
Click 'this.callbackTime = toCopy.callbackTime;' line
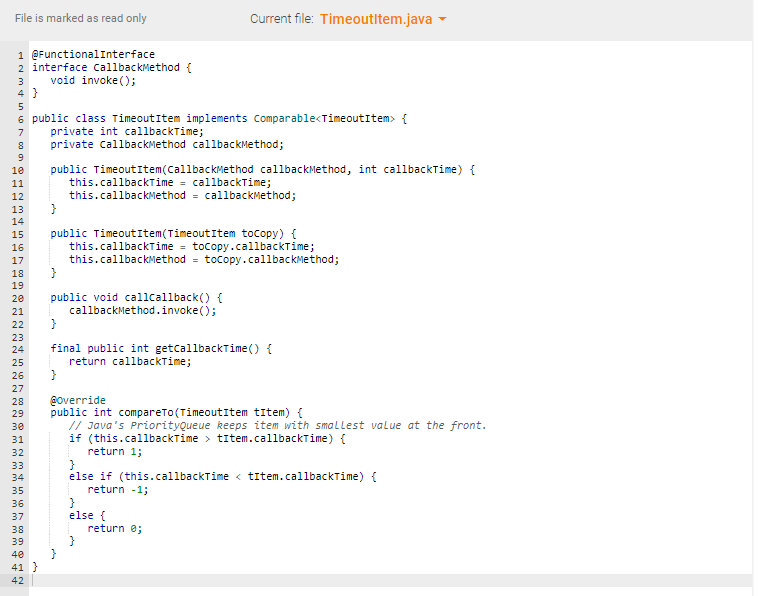click(191, 247)
